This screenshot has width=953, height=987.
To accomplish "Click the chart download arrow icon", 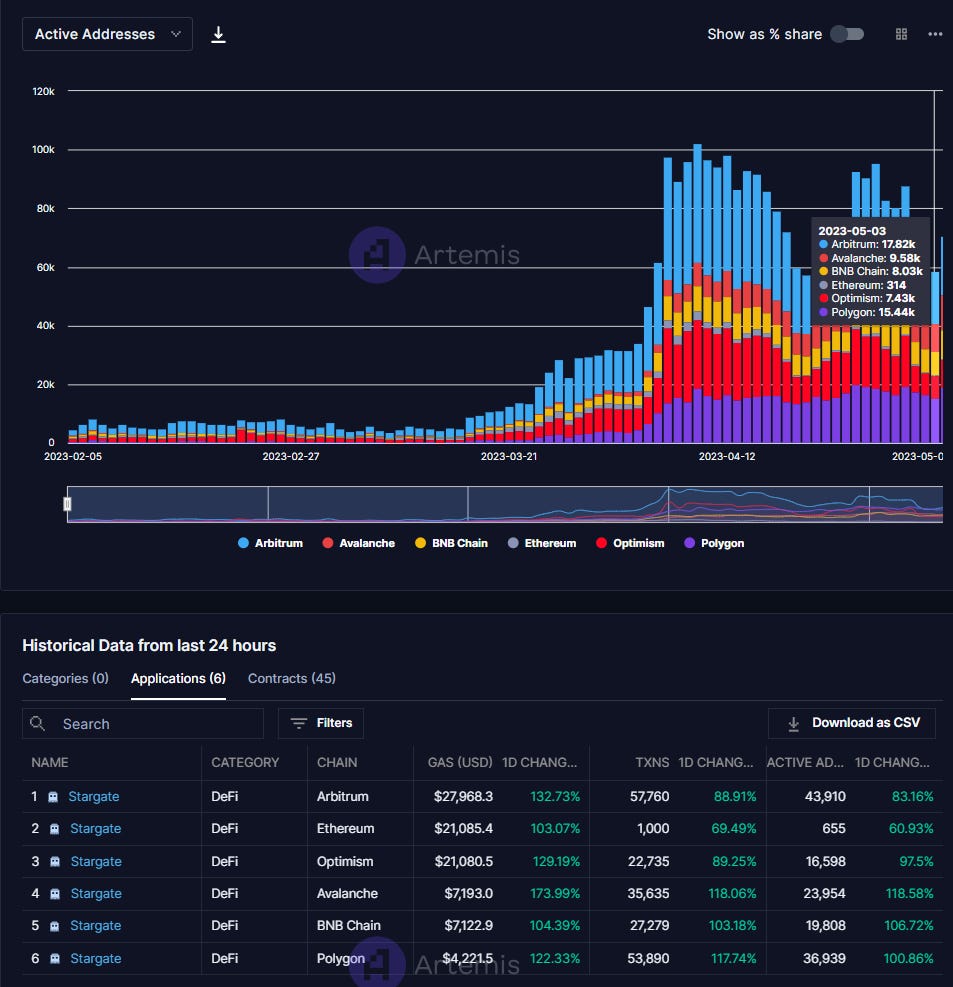I will coord(218,34).
